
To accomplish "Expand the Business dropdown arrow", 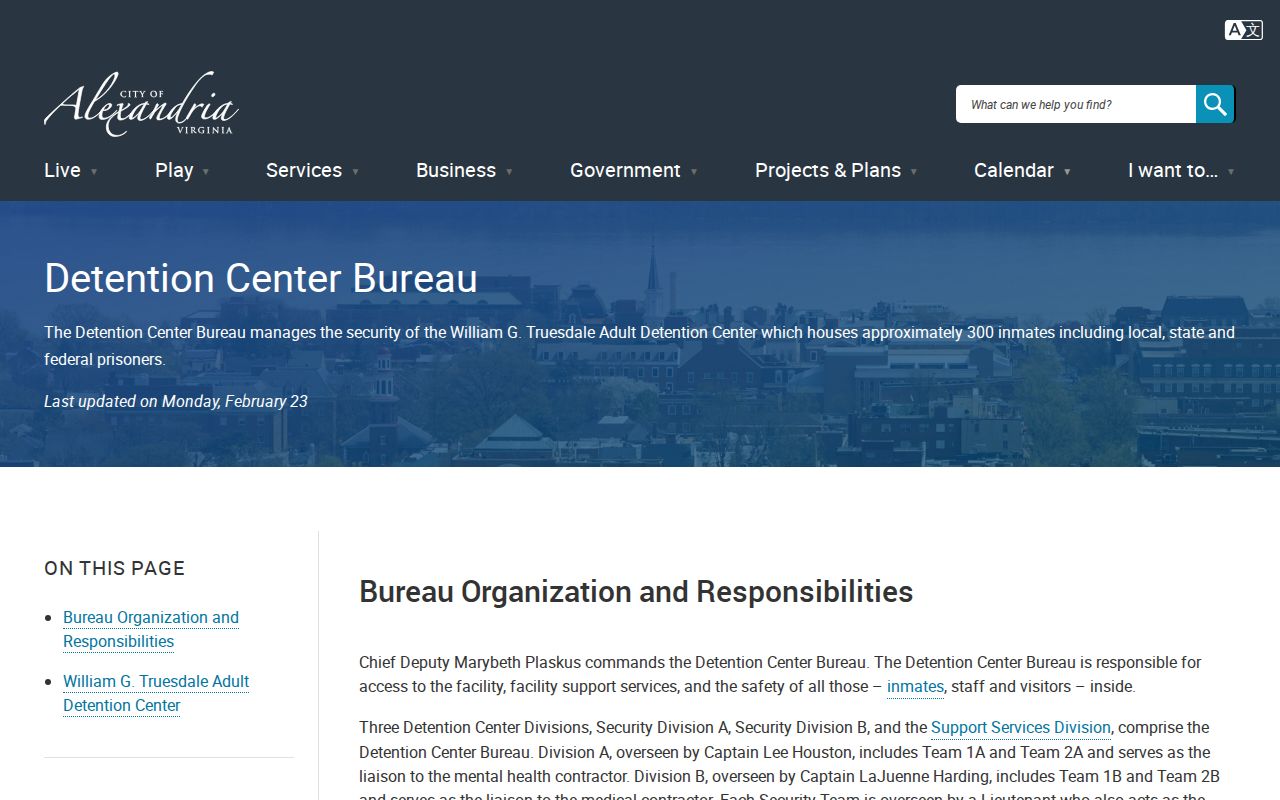I will pos(509,172).
